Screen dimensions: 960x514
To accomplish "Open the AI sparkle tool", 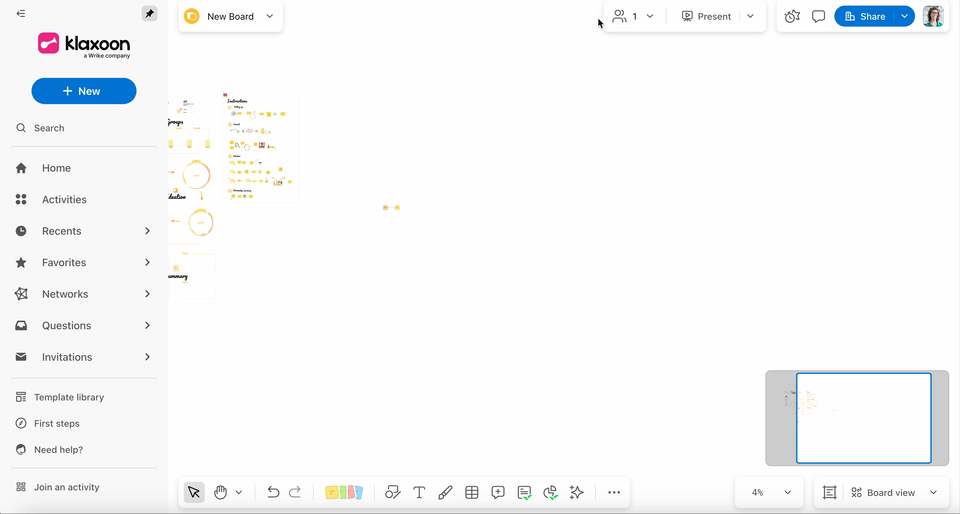I will [576, 493].
